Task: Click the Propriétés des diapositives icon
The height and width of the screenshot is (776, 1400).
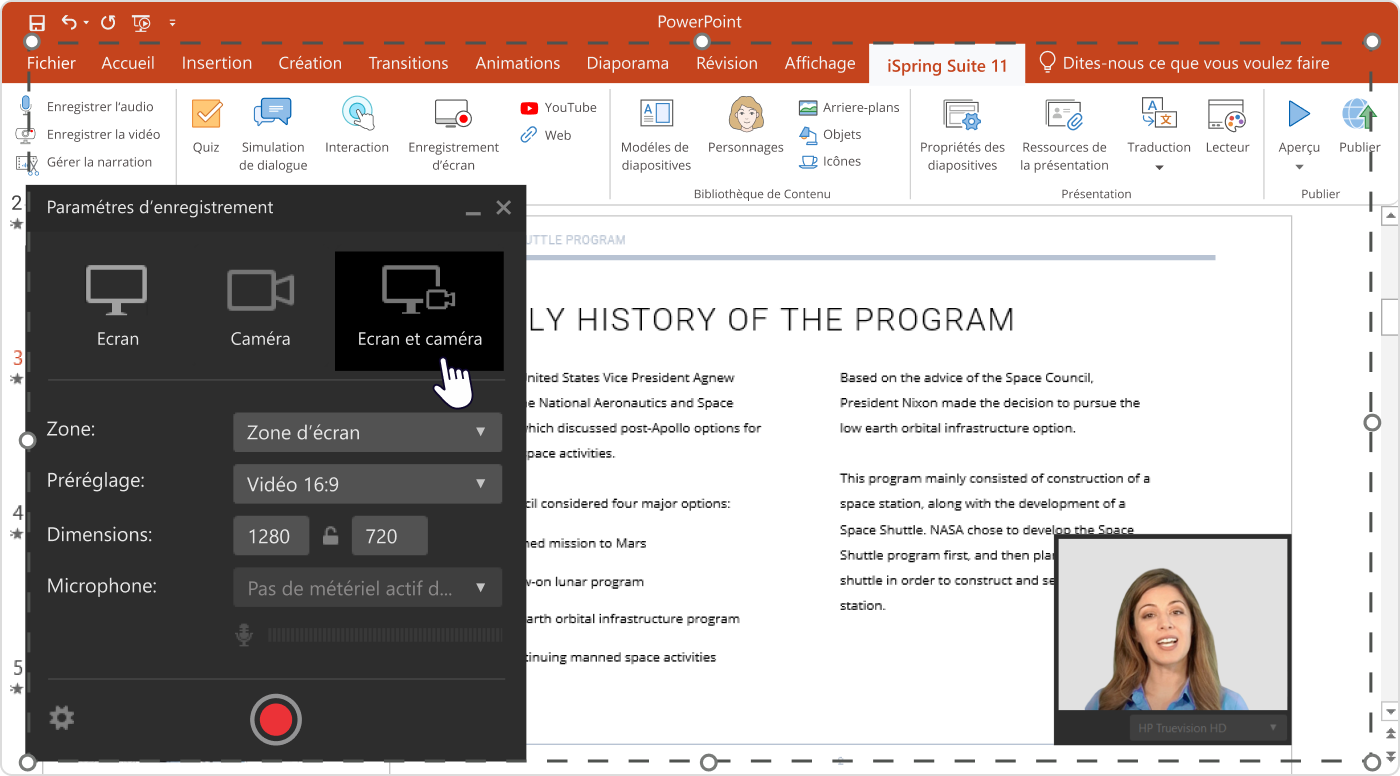Action: point(962,116)
